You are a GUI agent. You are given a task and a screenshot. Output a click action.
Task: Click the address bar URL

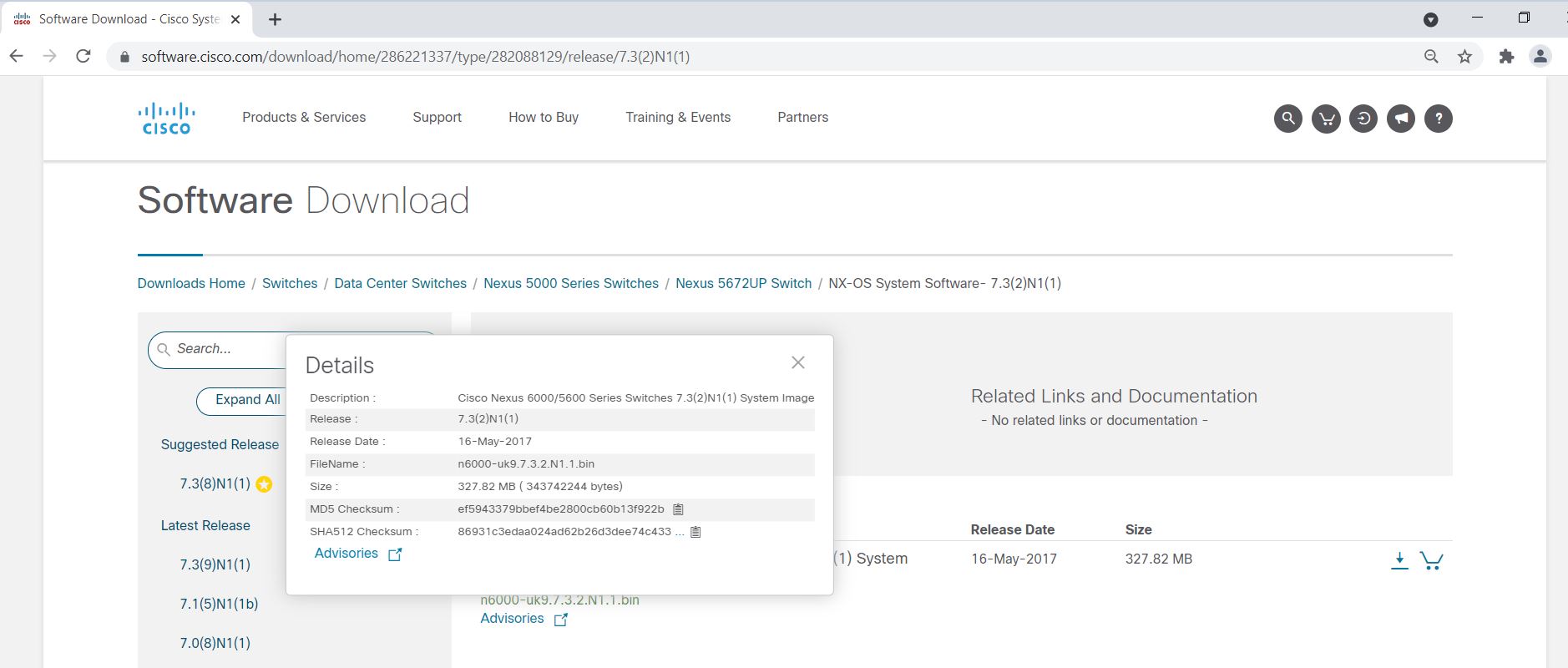coord(416,57)
